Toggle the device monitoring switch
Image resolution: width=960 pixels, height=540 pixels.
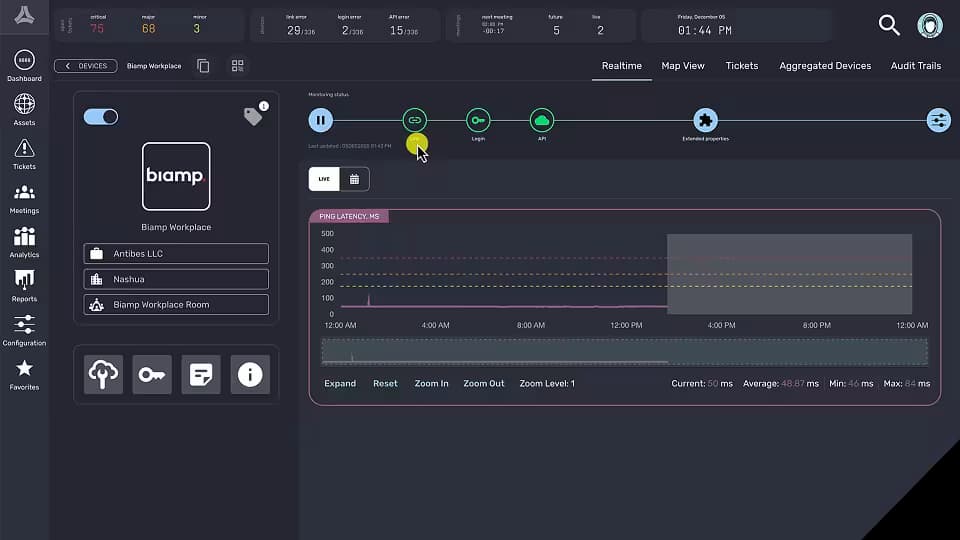pos(101,117)
